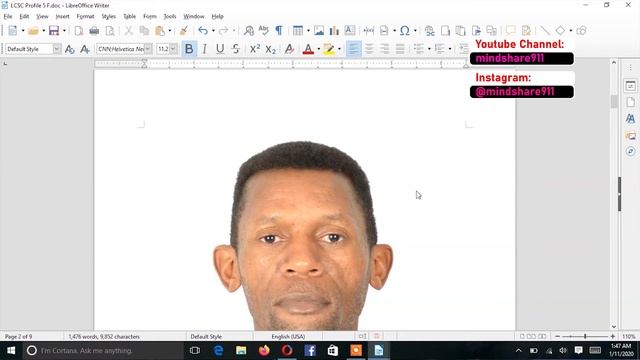640x360 pixels.
Task: Open the Insert menu
Action: (x=62, y=16)
